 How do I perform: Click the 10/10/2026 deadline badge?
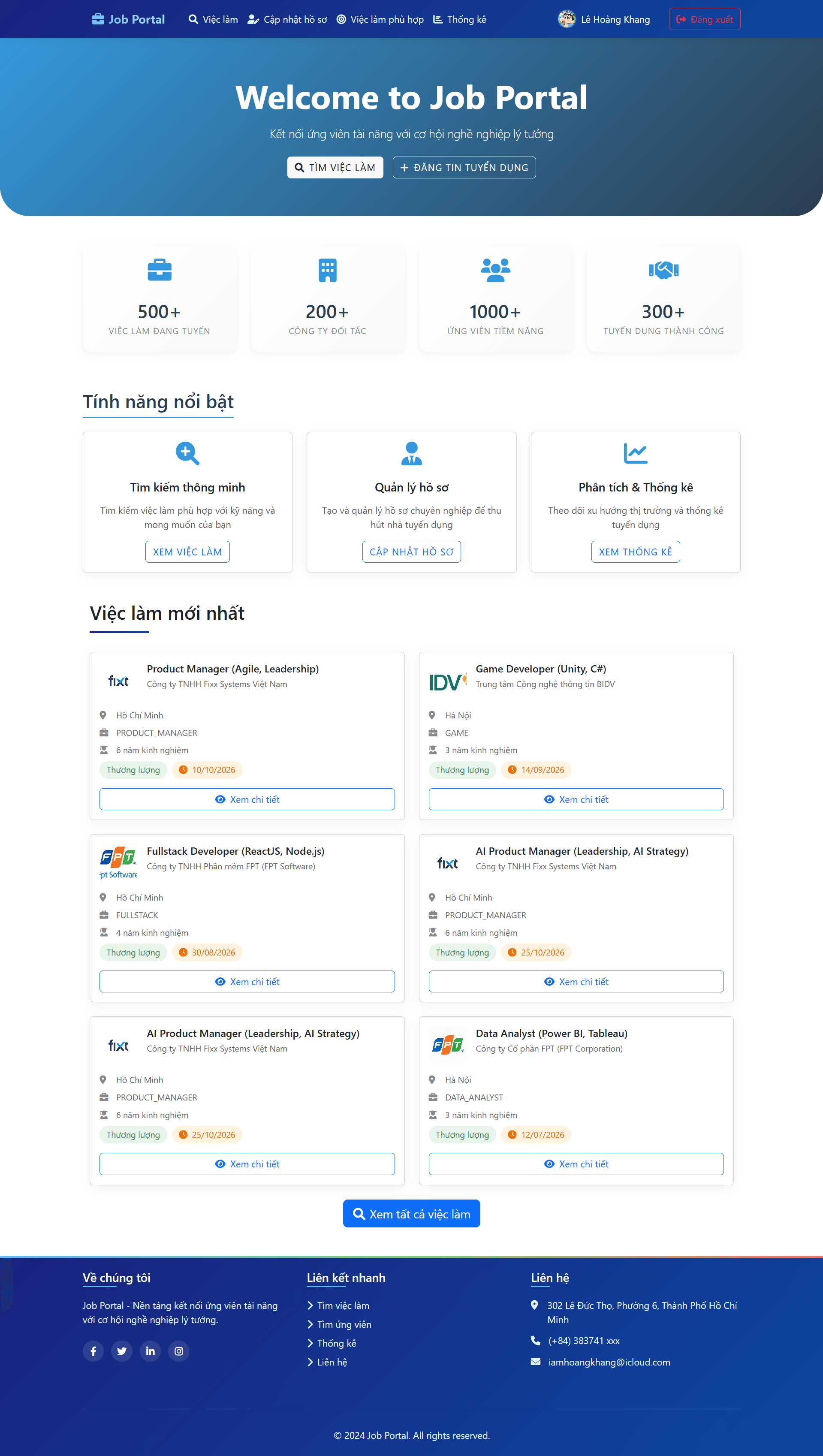coord(207,770)
